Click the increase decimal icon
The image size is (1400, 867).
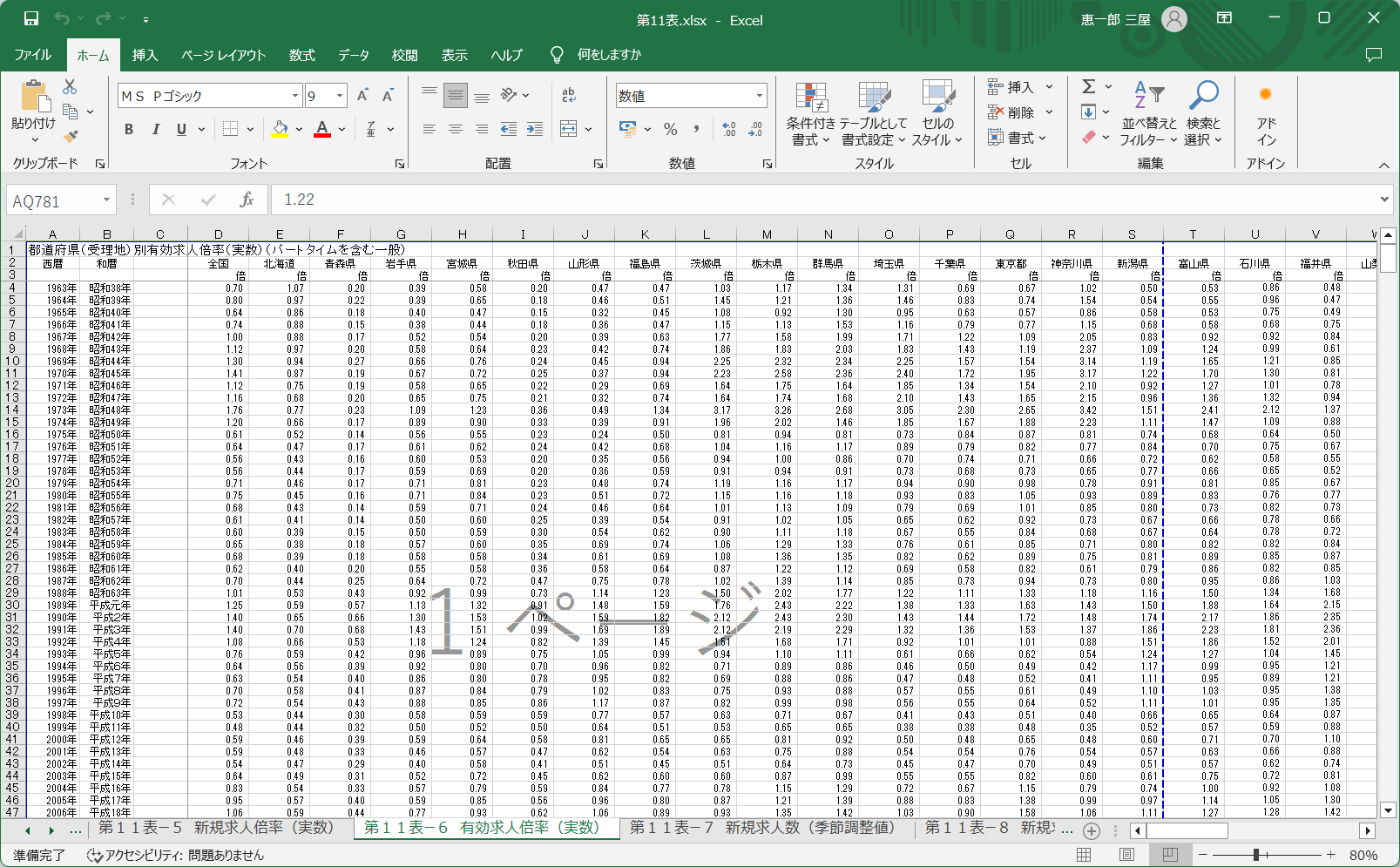[729, 129]
